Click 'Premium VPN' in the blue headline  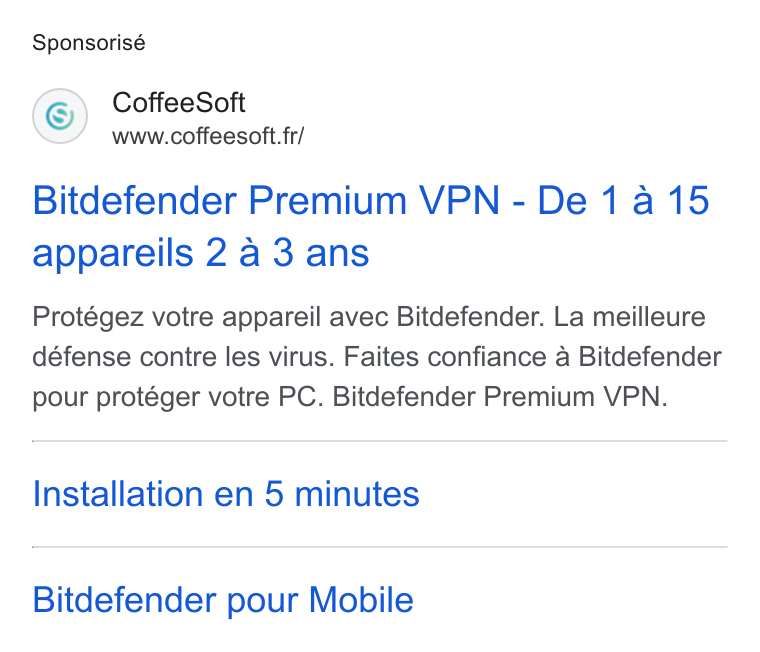(x=374, y=200)
